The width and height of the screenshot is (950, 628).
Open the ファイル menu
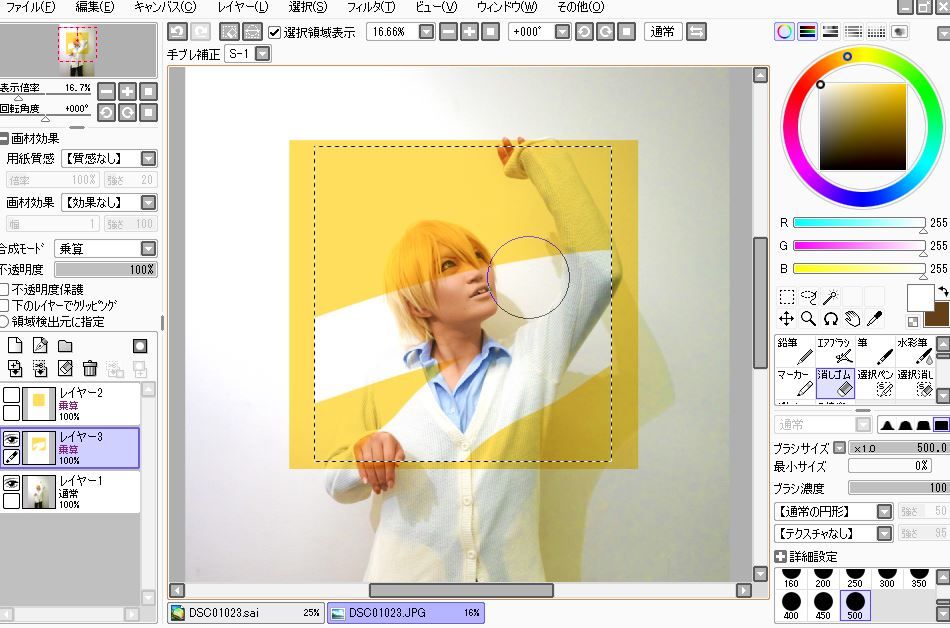click(x=30, y=7)
